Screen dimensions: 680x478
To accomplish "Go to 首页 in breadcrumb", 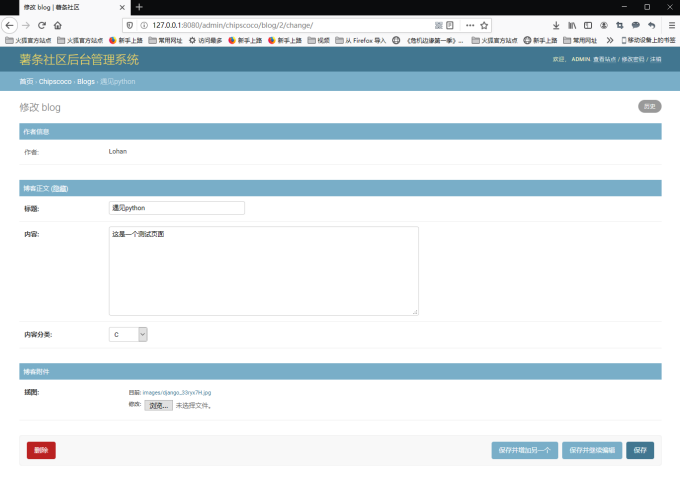I will 26,82.
